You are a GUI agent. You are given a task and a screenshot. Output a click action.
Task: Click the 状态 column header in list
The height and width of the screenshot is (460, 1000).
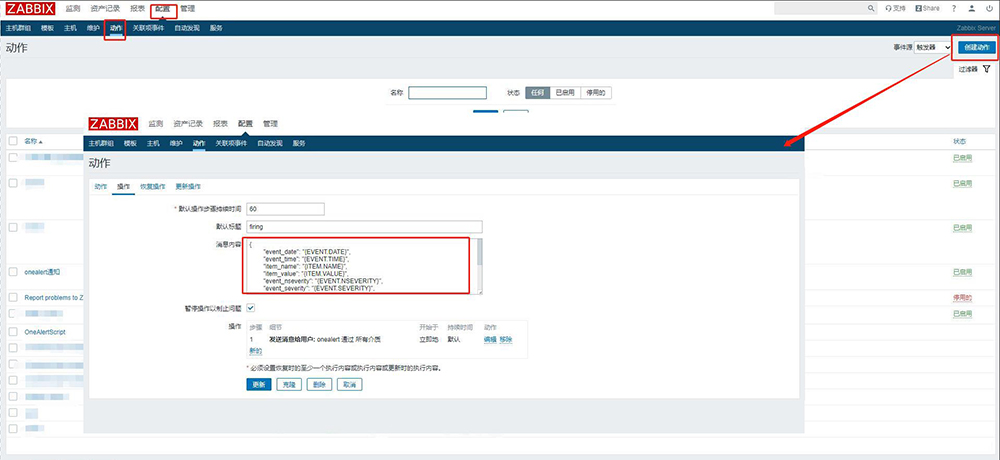point(959,141)
